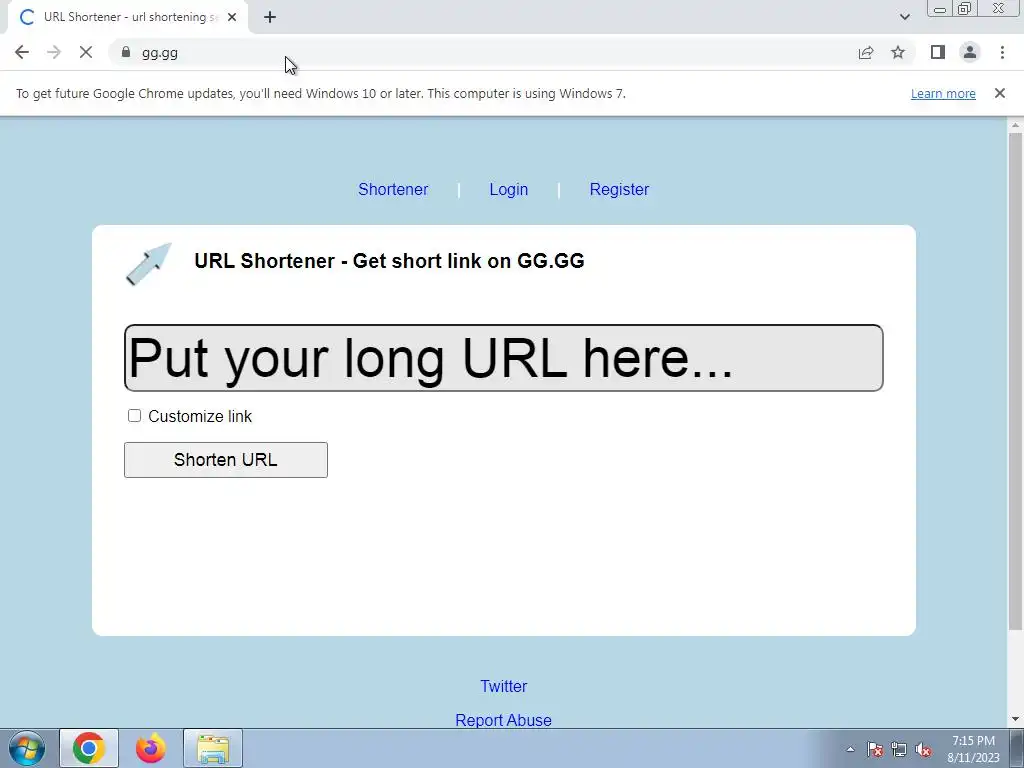Share this page icon
Viewport: 1024px width, 768px height.
coord(866,52)
